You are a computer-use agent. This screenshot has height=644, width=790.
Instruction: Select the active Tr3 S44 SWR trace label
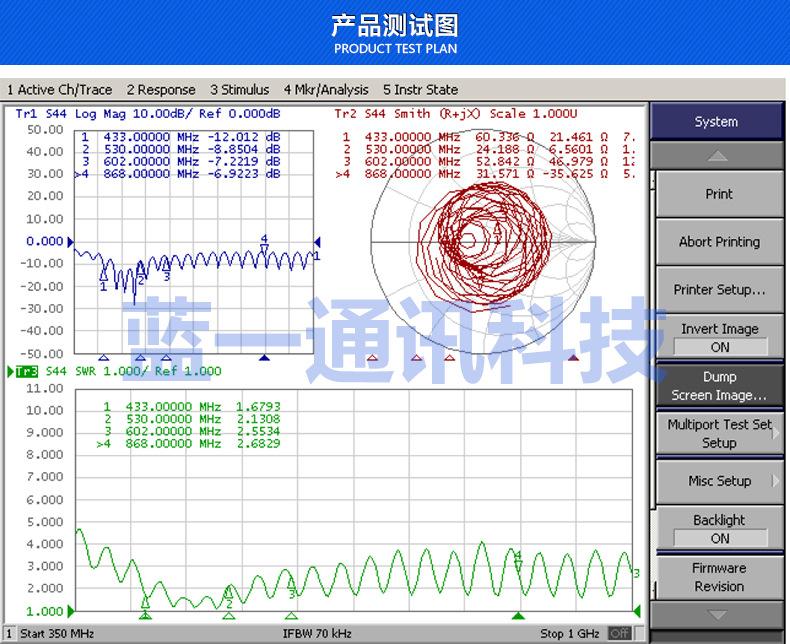tap(119, 371)
